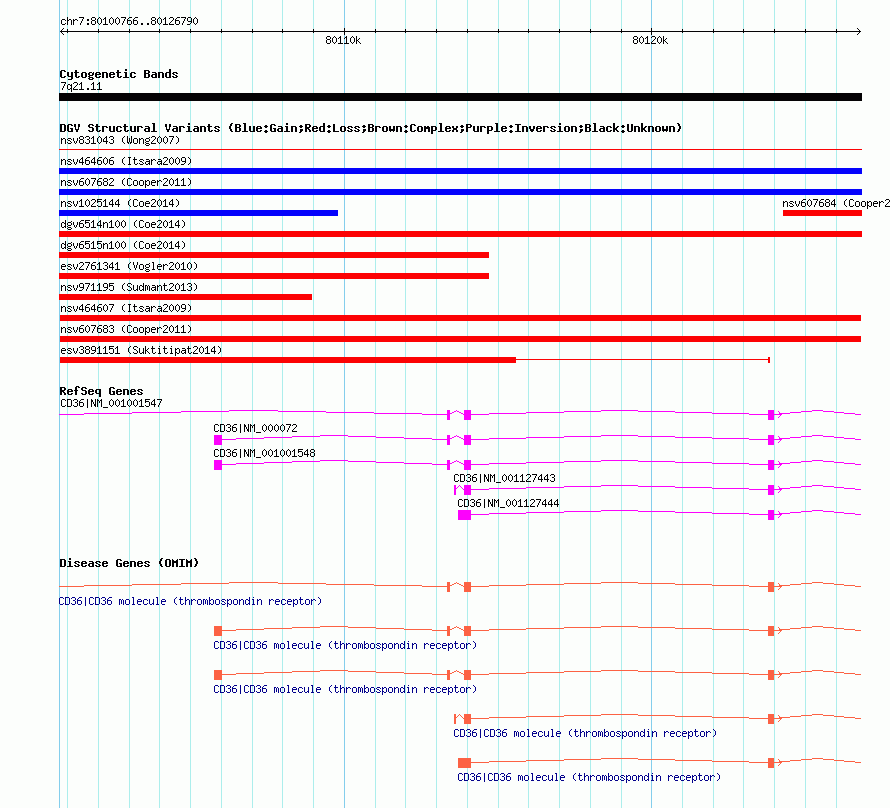Open the first OMIM CD36 molecule link

(190, 601)
